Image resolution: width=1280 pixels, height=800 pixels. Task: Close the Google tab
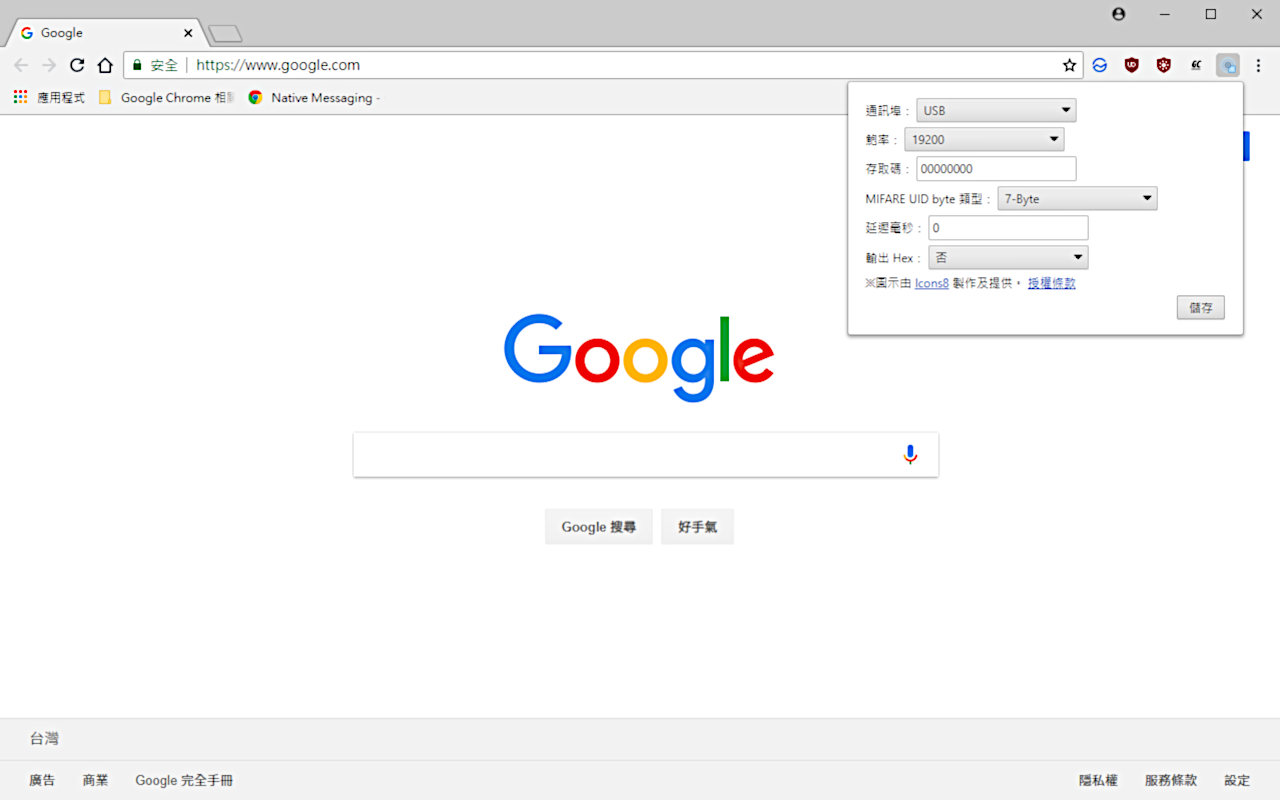point(188,33)
